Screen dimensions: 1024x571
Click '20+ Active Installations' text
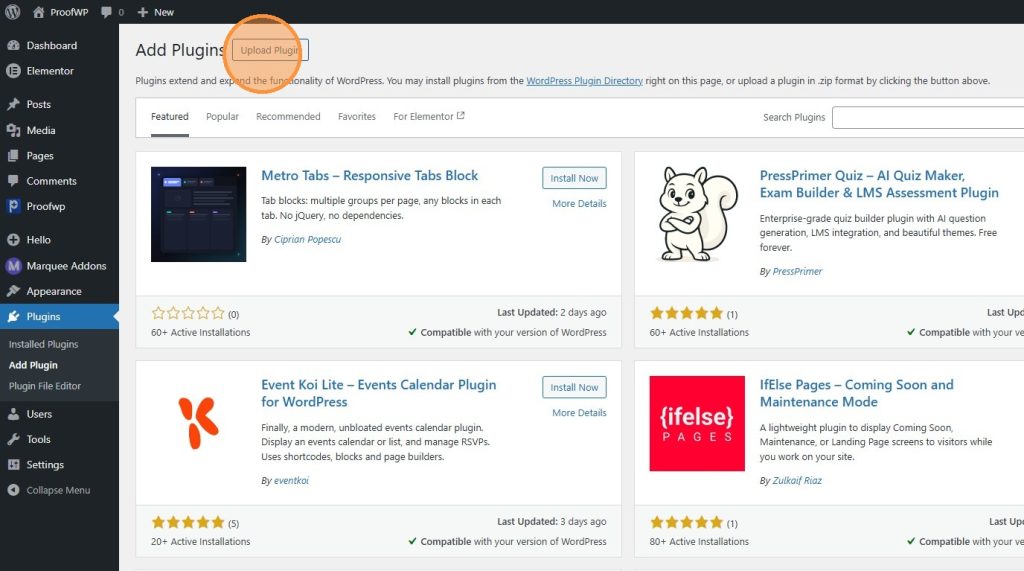[200, 541]
